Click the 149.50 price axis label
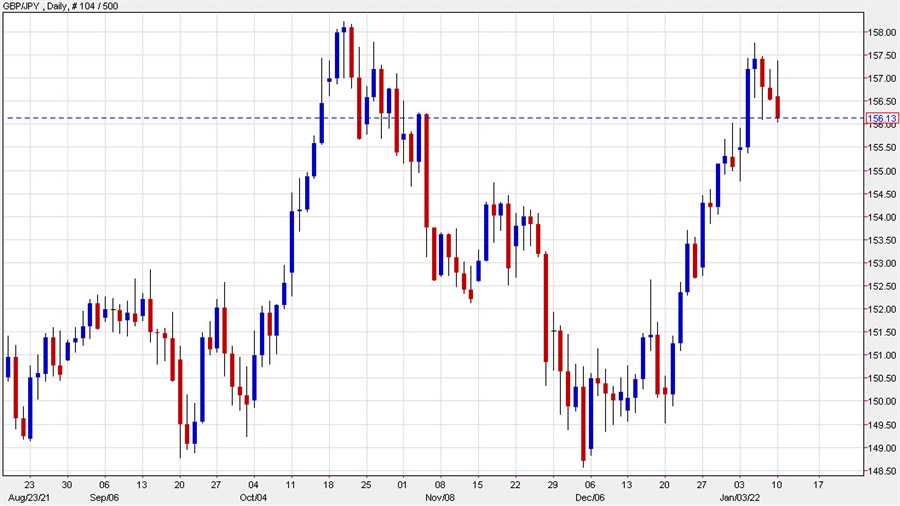The width and height of the screenshot is (900, 506). pyautogui.click(x=881, y=425)
